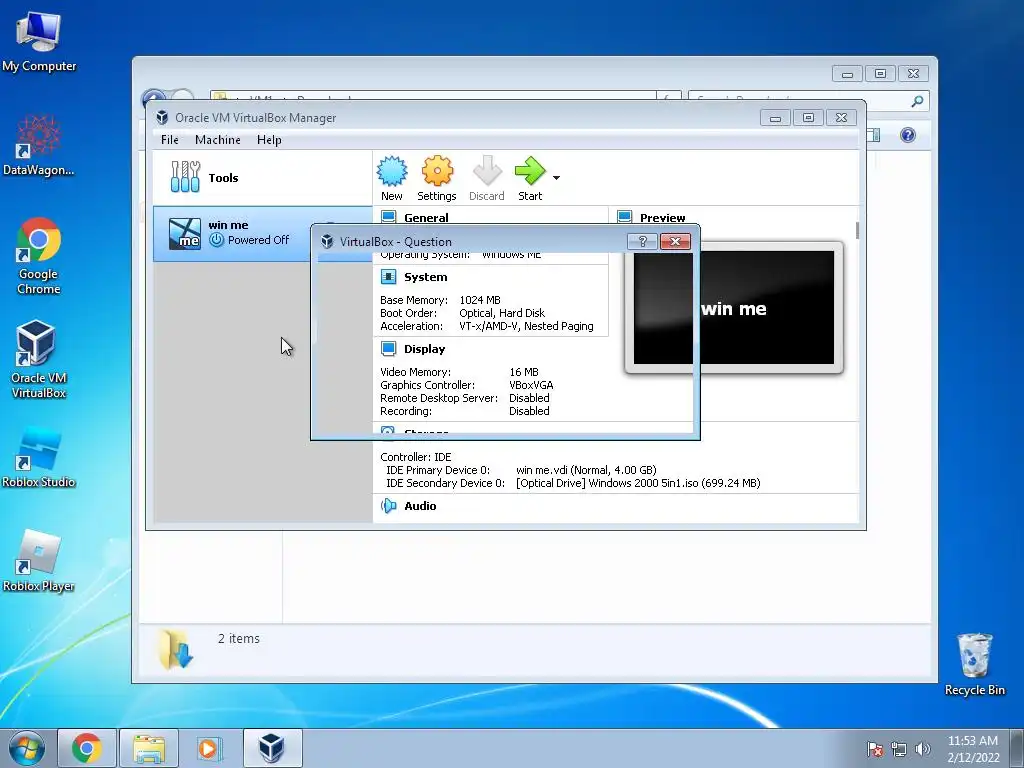Viewport: 1024px width, 768px height.
Task: Click the Base Memory 1024 MB value
Action: [480, 300]
